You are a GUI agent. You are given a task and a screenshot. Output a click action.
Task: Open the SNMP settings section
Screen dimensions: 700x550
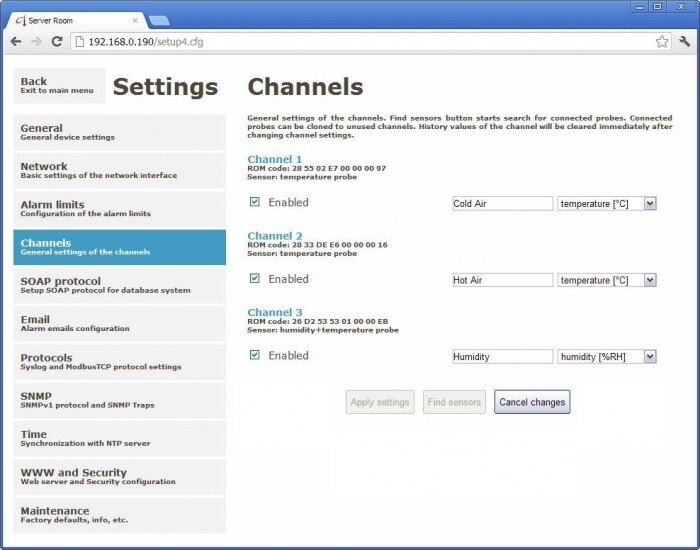pyautogui.click(x=119, y=400)
